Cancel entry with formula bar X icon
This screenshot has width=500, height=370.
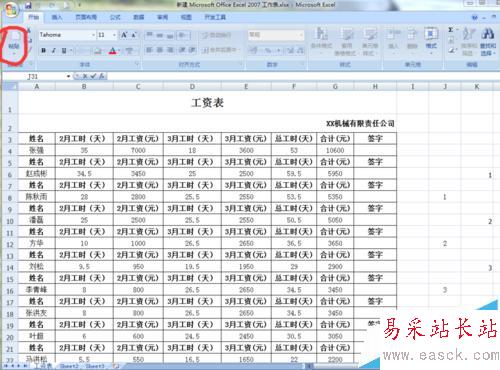tap(85, 77)
